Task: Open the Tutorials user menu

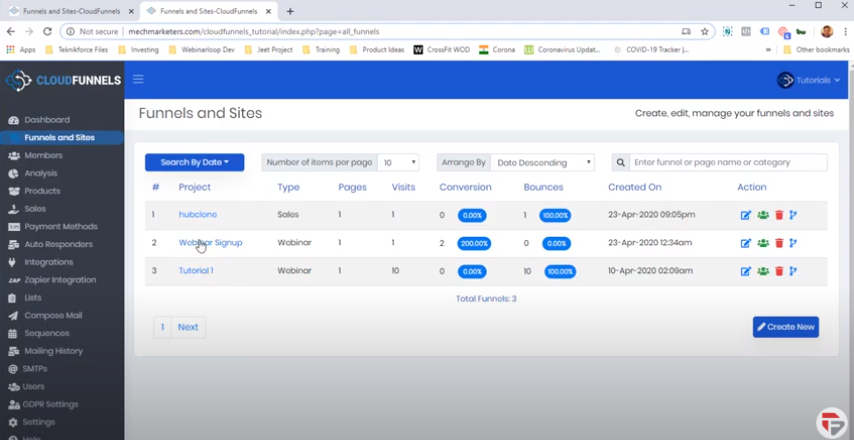Action: 809,80
